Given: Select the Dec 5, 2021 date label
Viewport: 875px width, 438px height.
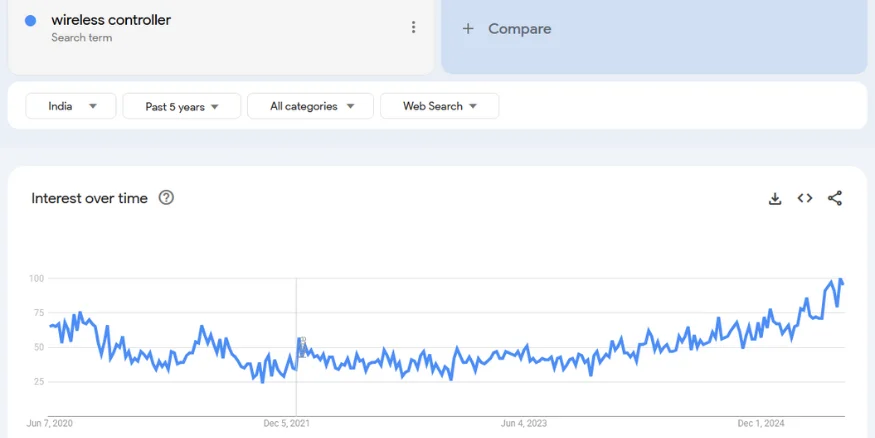Looking at the screenshot, I should click(x=287, y=423).
